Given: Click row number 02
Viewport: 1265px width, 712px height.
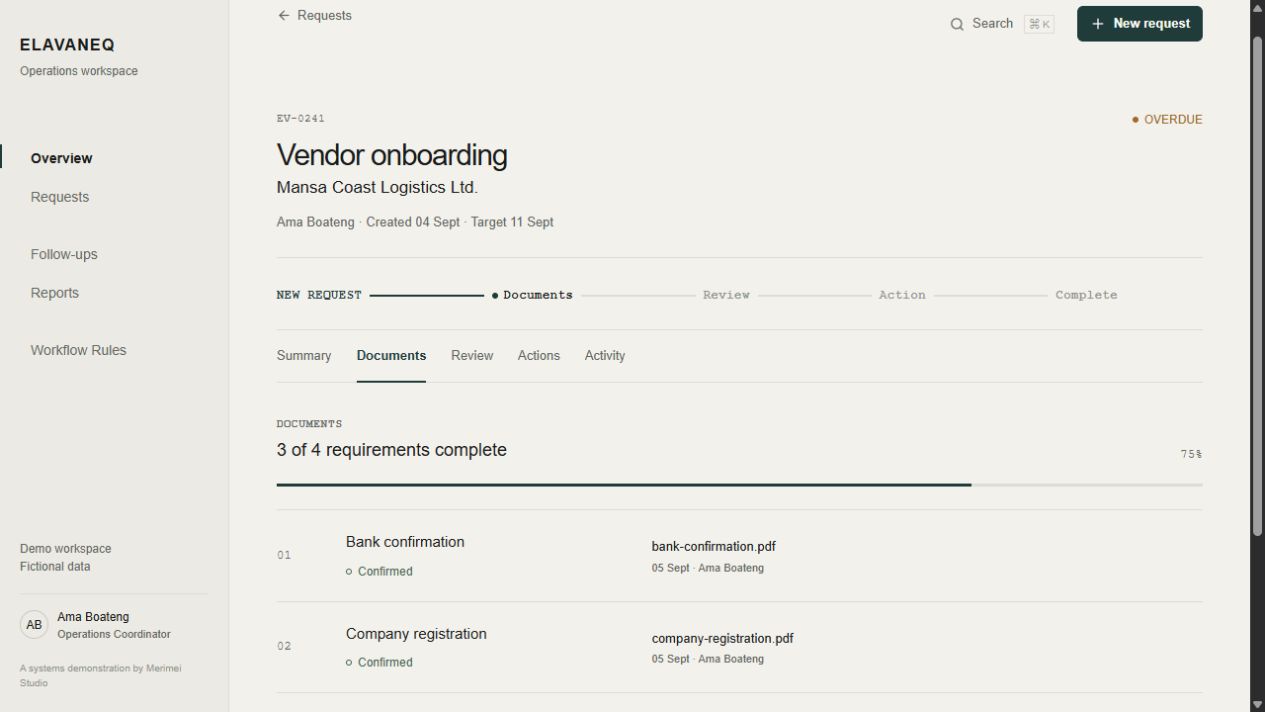Looking at the screenshot, I should 284,646.
